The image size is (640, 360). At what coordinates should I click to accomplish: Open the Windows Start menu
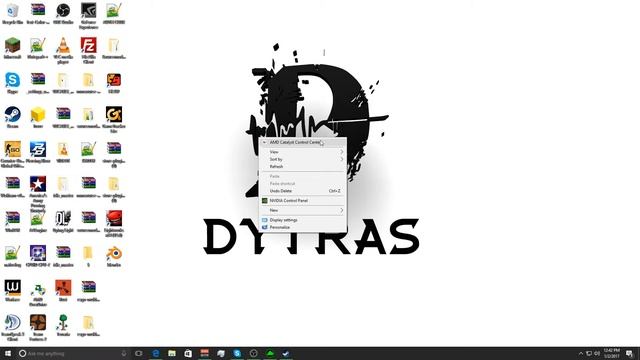point(7,353)
